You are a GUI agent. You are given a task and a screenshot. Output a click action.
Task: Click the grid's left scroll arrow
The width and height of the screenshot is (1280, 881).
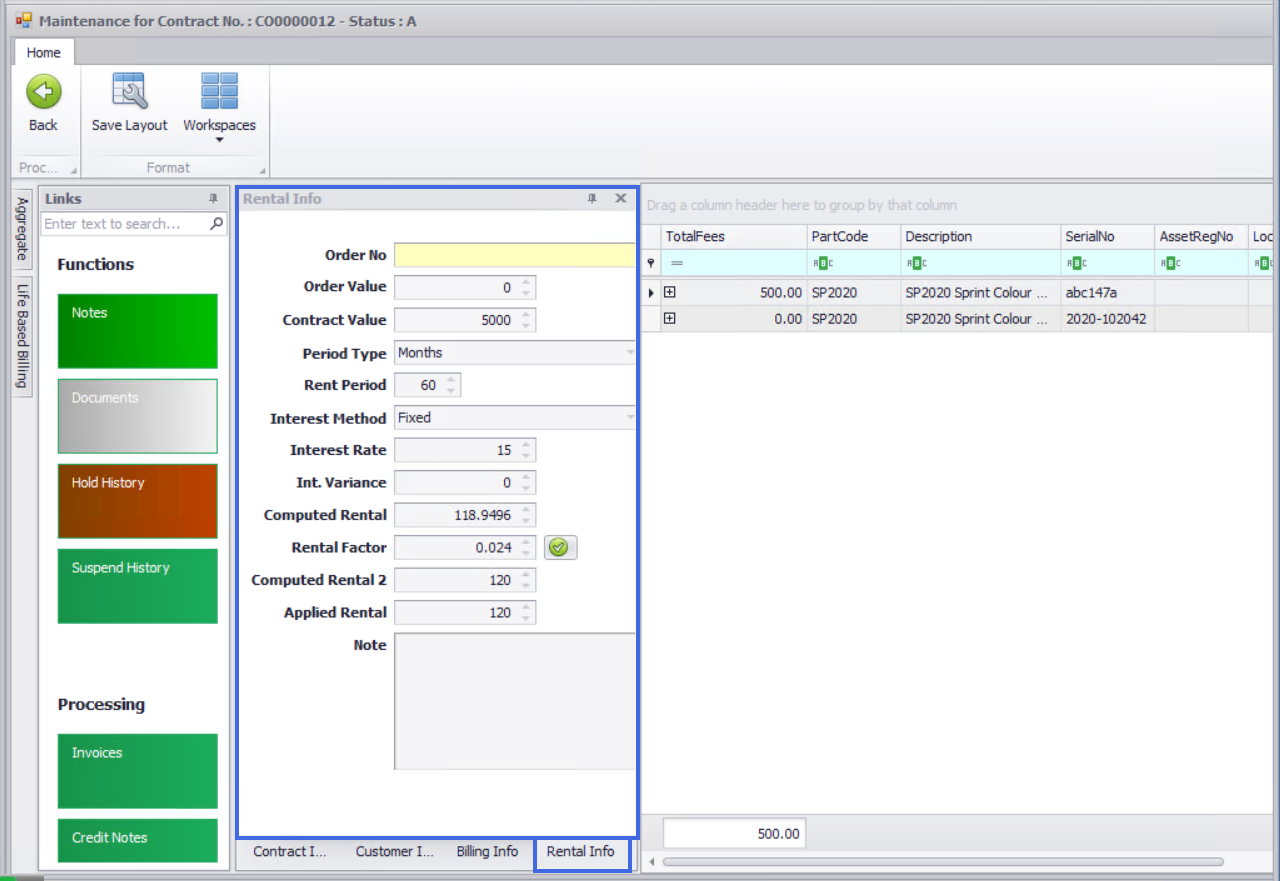point(651,861)
